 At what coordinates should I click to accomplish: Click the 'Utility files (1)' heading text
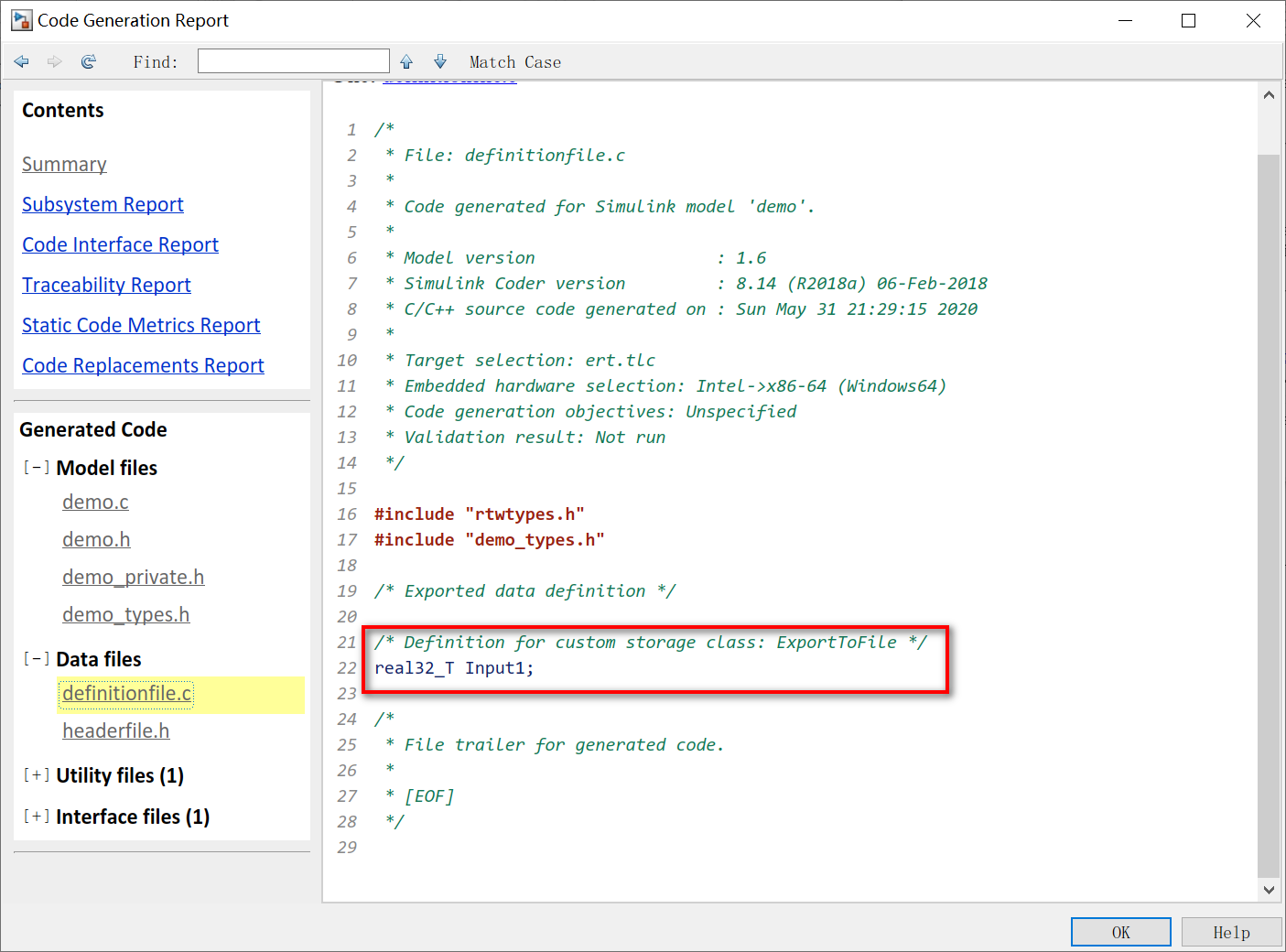[x=120, y=775]
